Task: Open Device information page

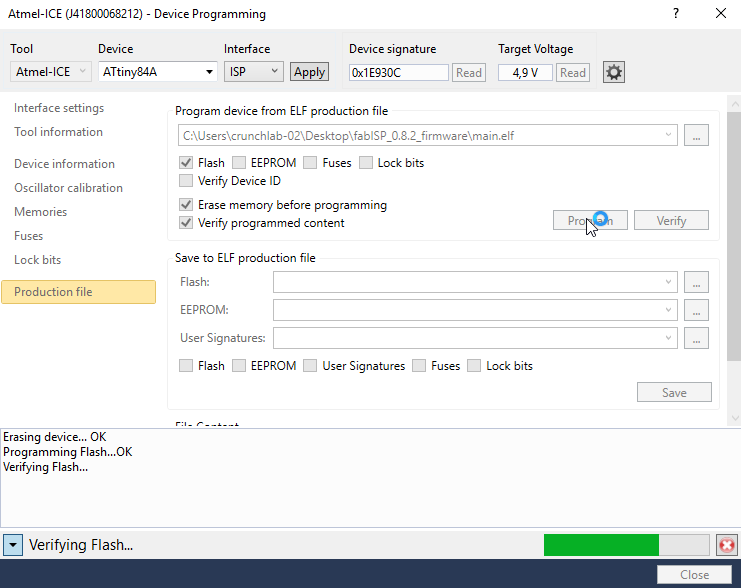Action: pos(64,164)
